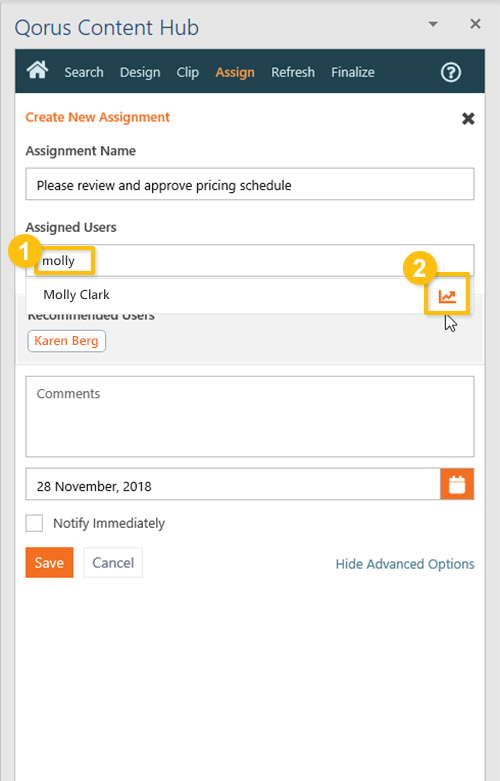This screenshot has height=781, width=500.
Task: Switch to the Design tab
Action: [x=140, y=72]
